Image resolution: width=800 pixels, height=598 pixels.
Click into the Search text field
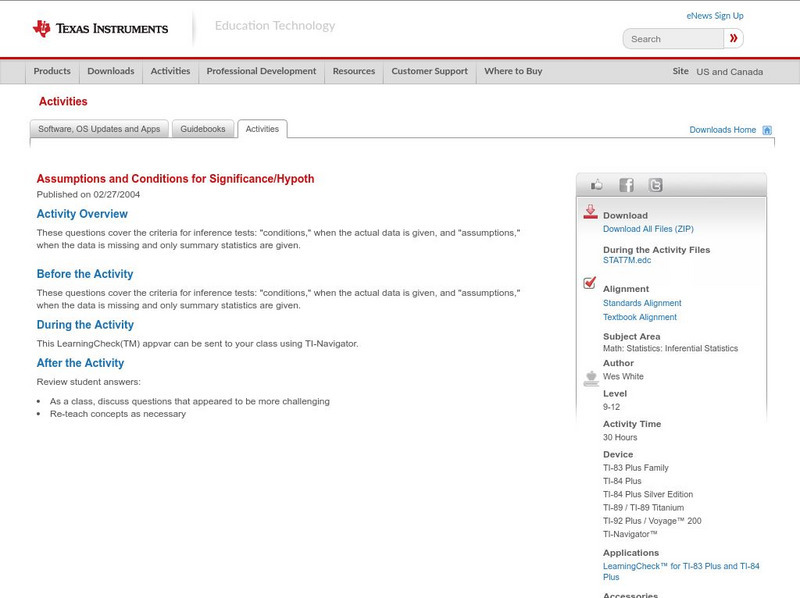(x=673, y=39)
